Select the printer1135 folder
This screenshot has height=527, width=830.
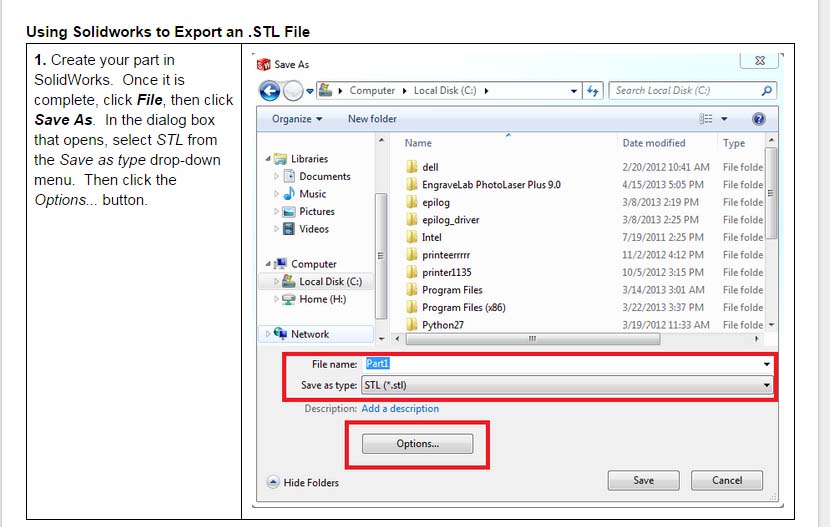tap(446, 272)
